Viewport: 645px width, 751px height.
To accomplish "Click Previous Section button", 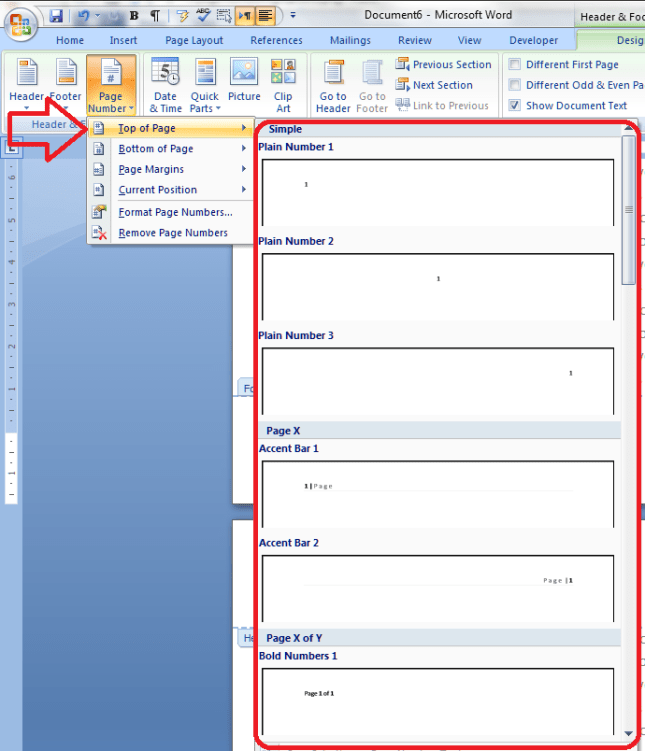I will 443,64.
